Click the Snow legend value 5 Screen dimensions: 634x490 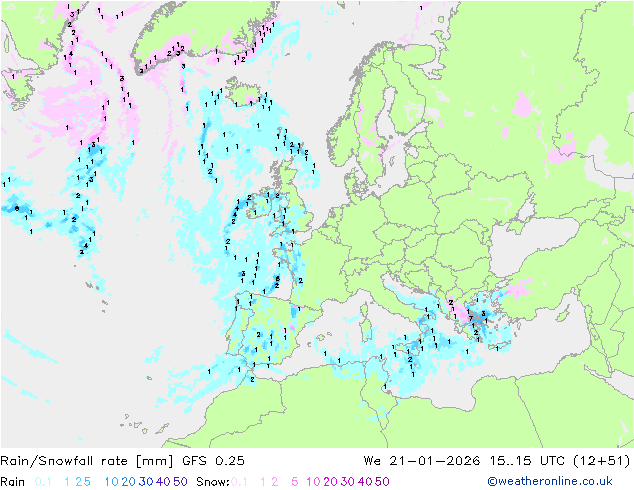coord(295,482)
